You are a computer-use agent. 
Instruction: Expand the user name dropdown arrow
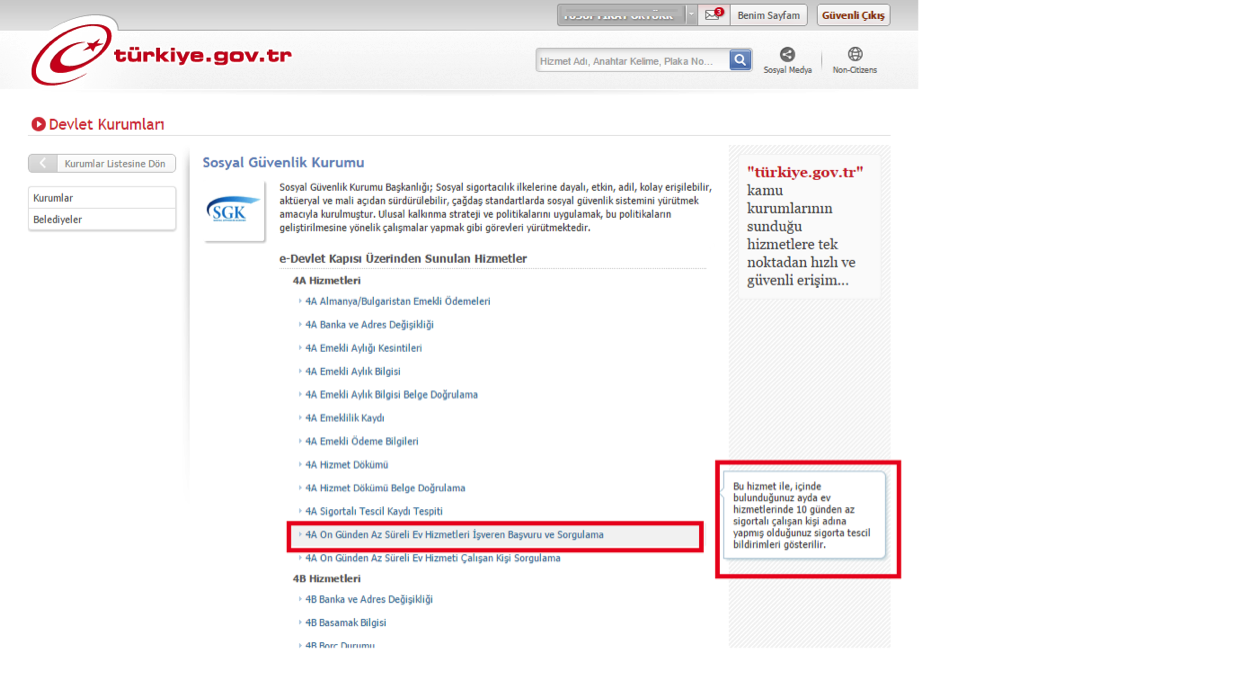coord(691,15)
